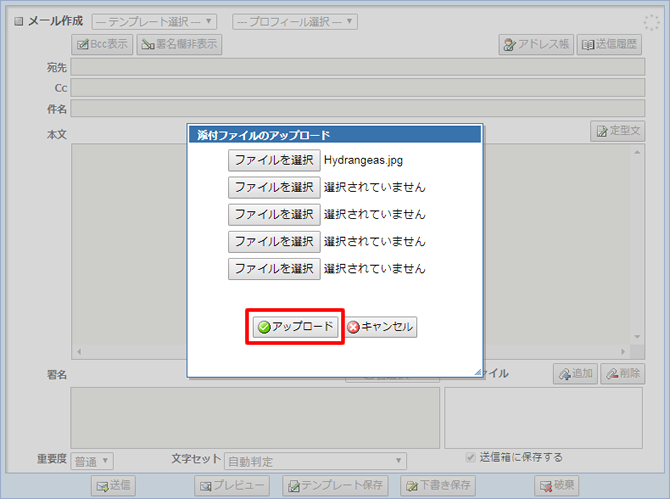Screen dimensions: 670x499
Task: Discard the mail with 破棄 button
Action: pos(556,485)
